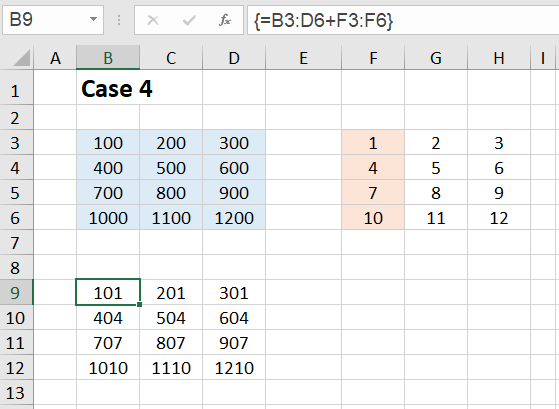Select the result cell containing 707
Viewport: 559px width, 409px height.
pyautogui.click(x=108, y=342)
